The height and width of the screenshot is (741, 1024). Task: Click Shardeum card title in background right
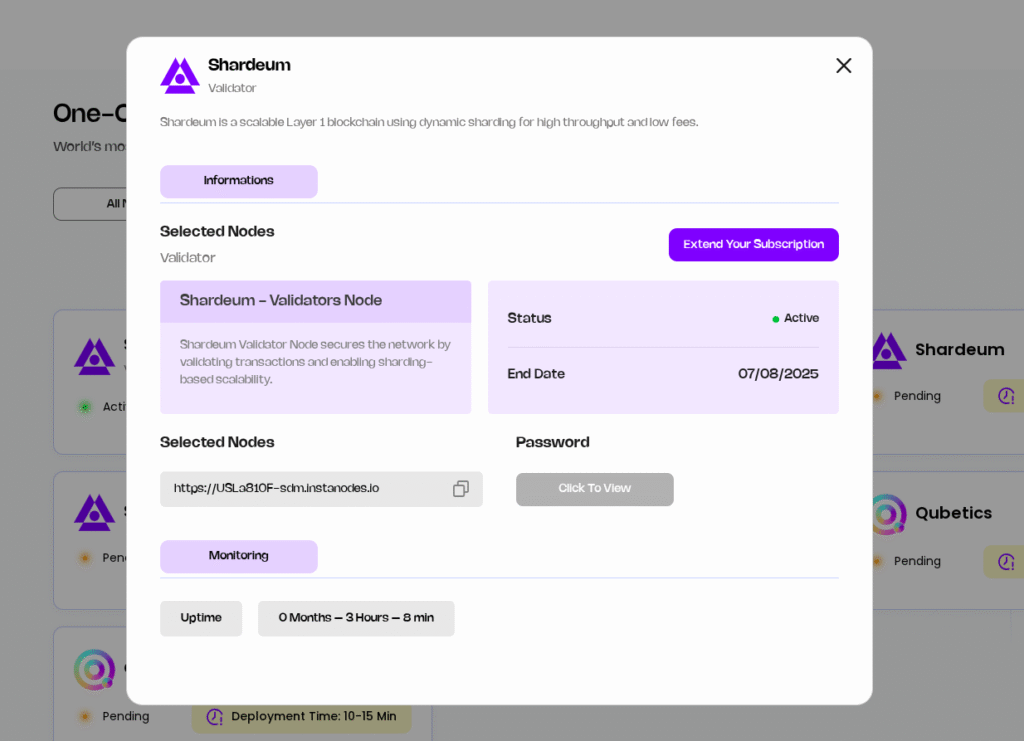[x=959, y=349]
